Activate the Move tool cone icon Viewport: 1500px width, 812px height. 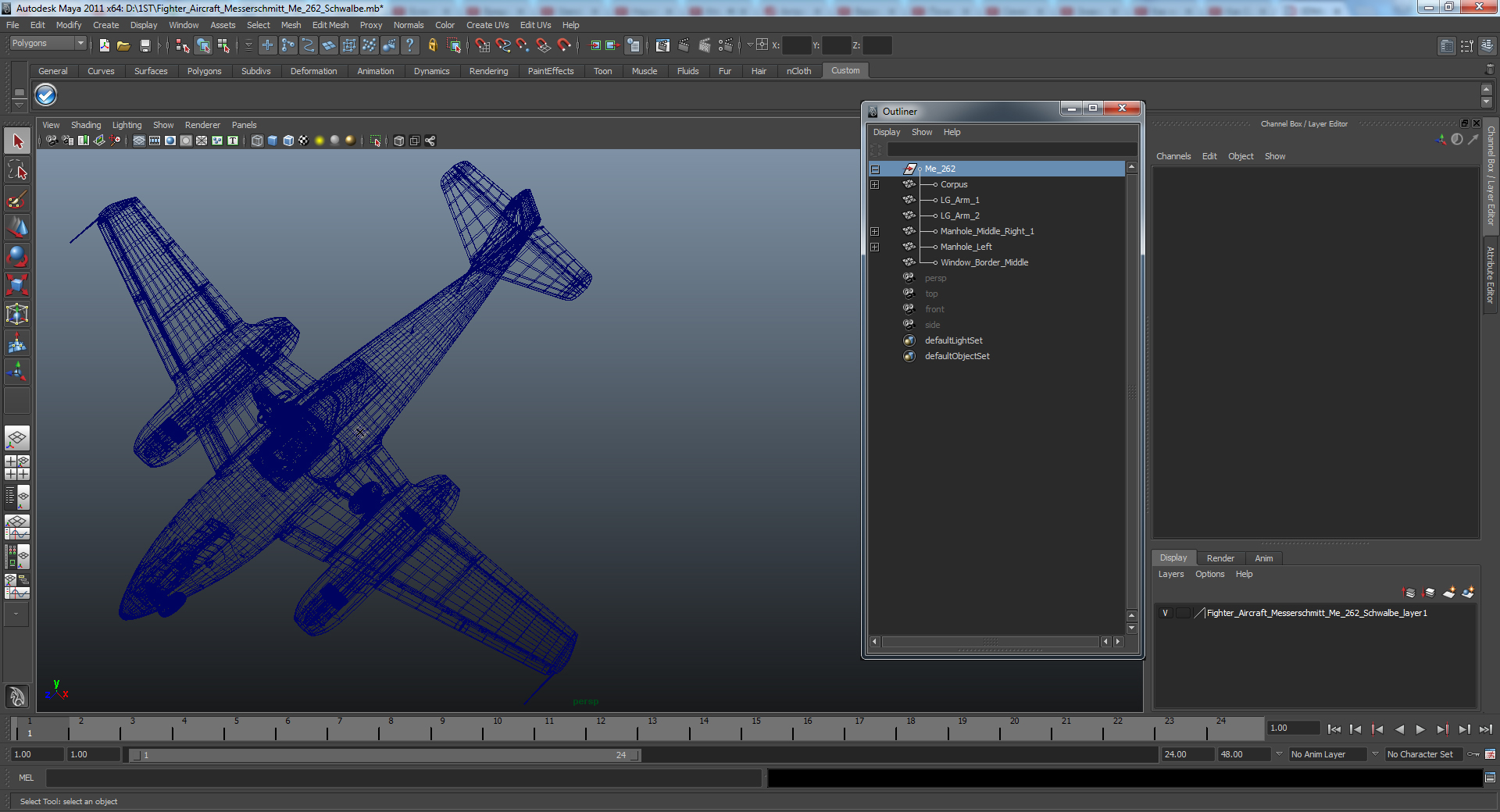pos(17,228)
